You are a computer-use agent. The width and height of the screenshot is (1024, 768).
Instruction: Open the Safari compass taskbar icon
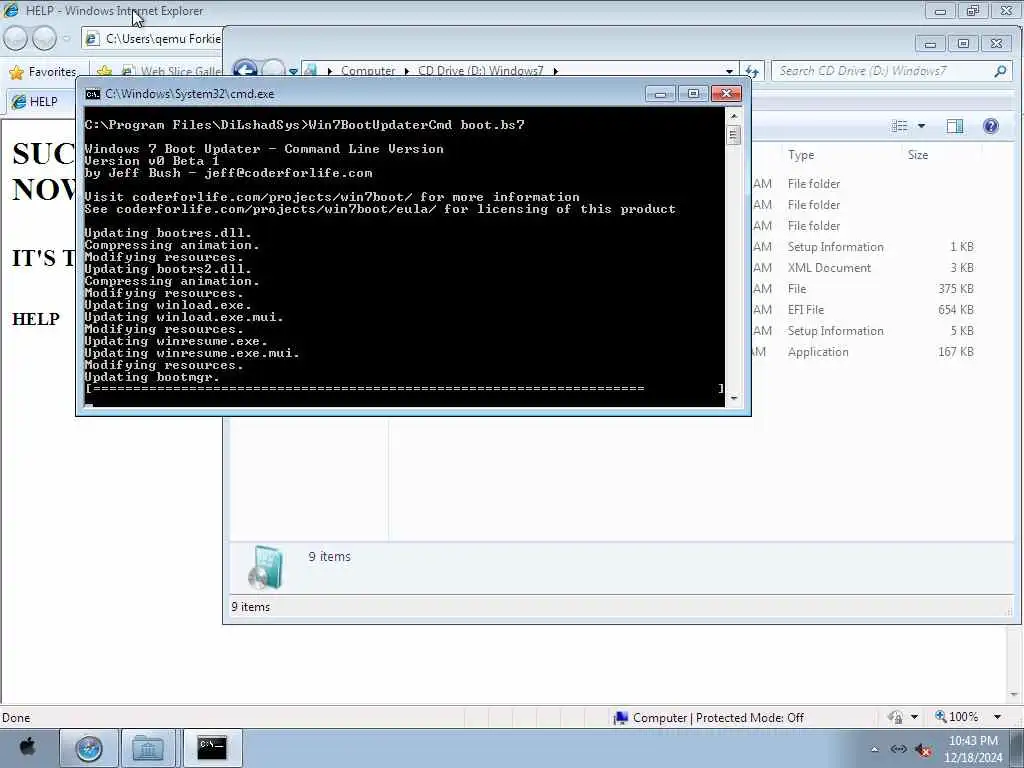click(89, 748)
